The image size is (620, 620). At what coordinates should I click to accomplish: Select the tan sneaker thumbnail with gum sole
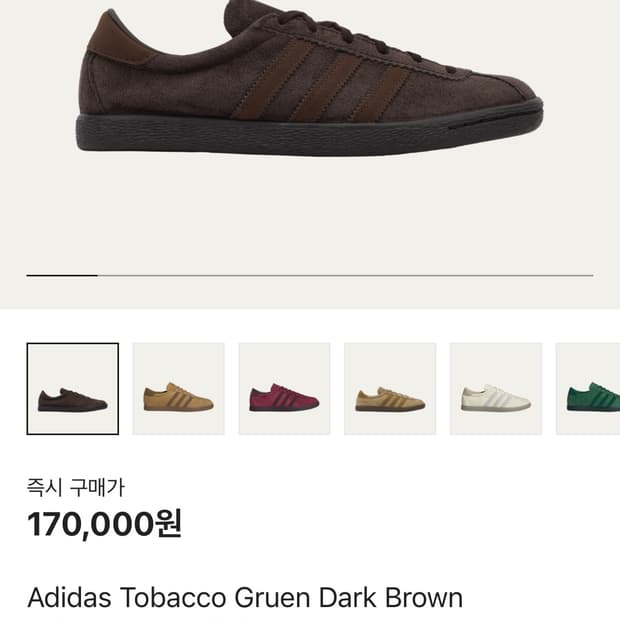(x=178, y=389)
